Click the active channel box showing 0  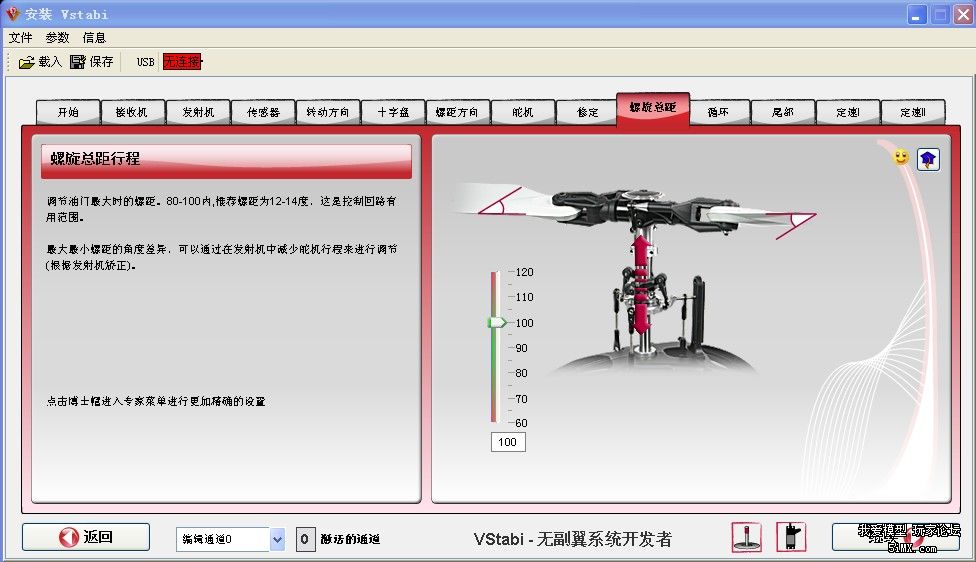pos(304,539)
